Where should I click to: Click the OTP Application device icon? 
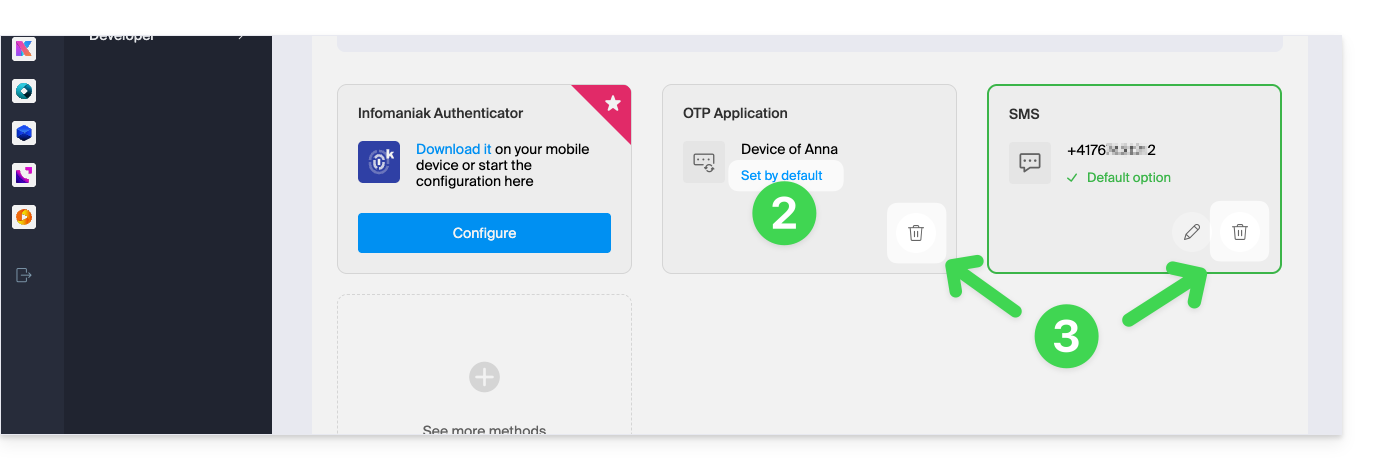704,162
